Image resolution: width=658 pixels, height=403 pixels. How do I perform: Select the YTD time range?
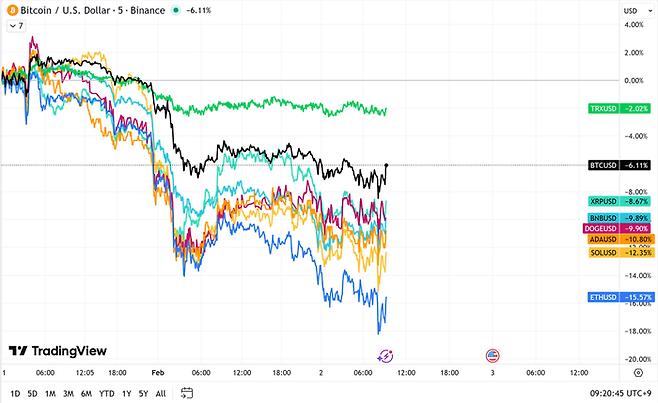point(106,392)
